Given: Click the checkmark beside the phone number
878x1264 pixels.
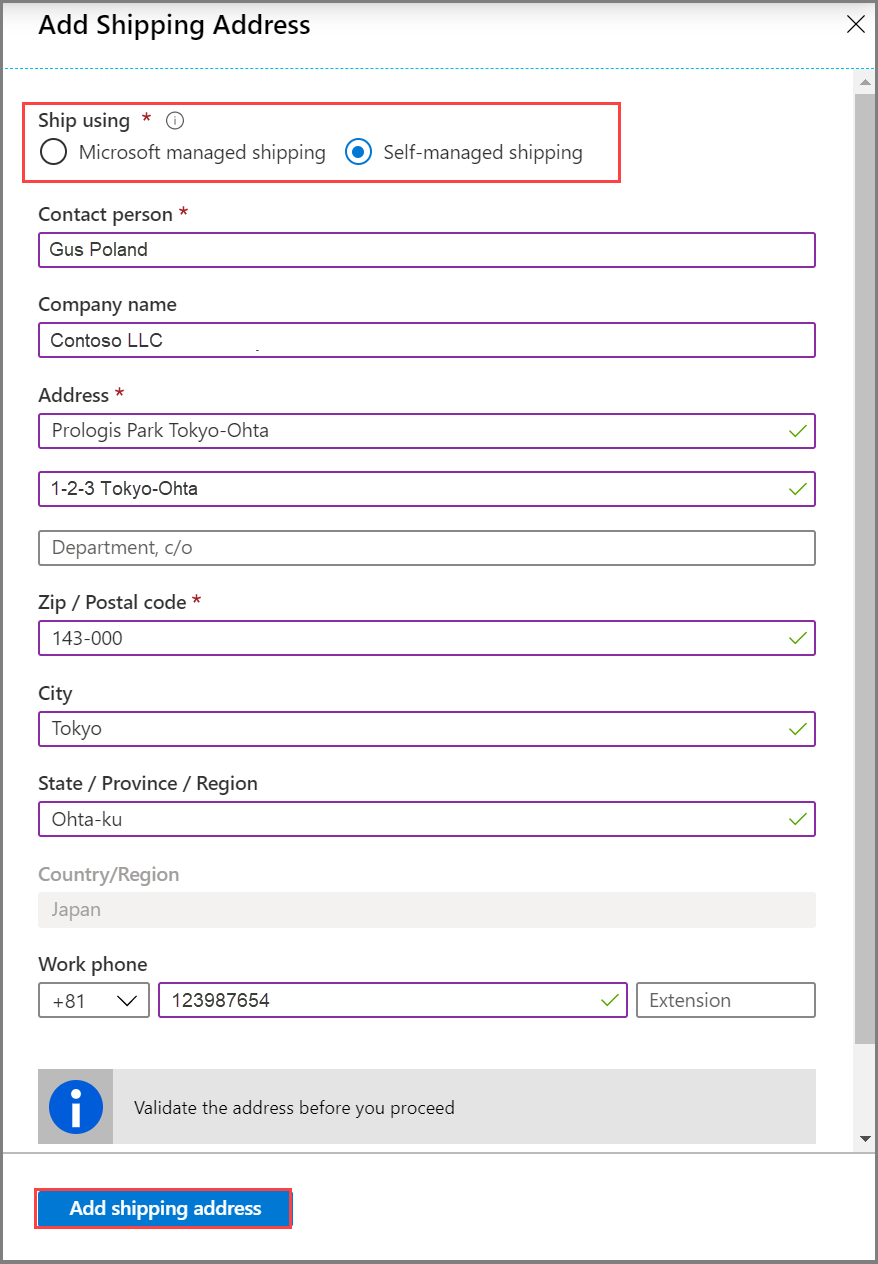Looking at the screenshot, I should pos(610,999).
